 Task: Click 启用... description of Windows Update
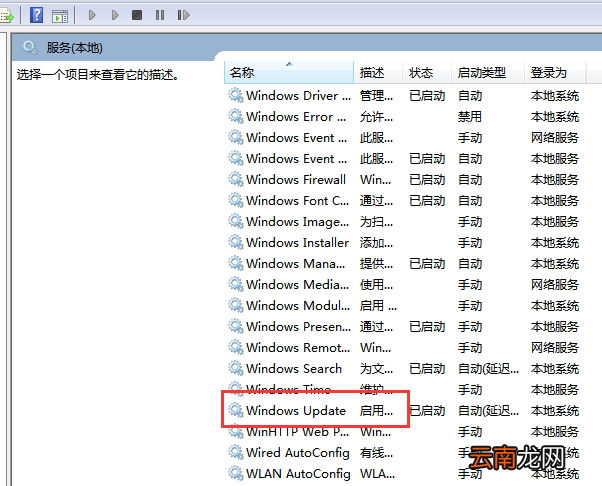click(376, 411)
